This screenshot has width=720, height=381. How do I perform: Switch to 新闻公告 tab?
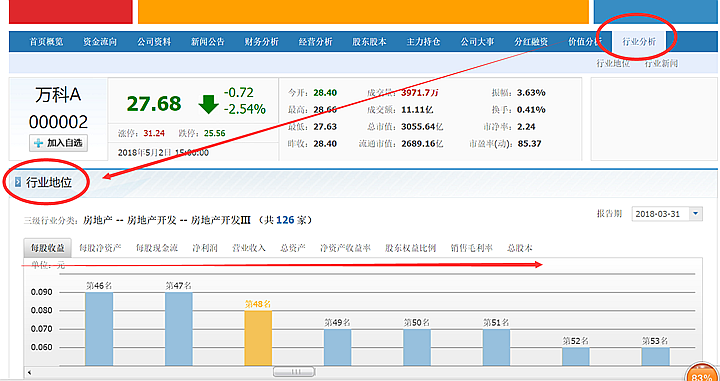(208, 42)
